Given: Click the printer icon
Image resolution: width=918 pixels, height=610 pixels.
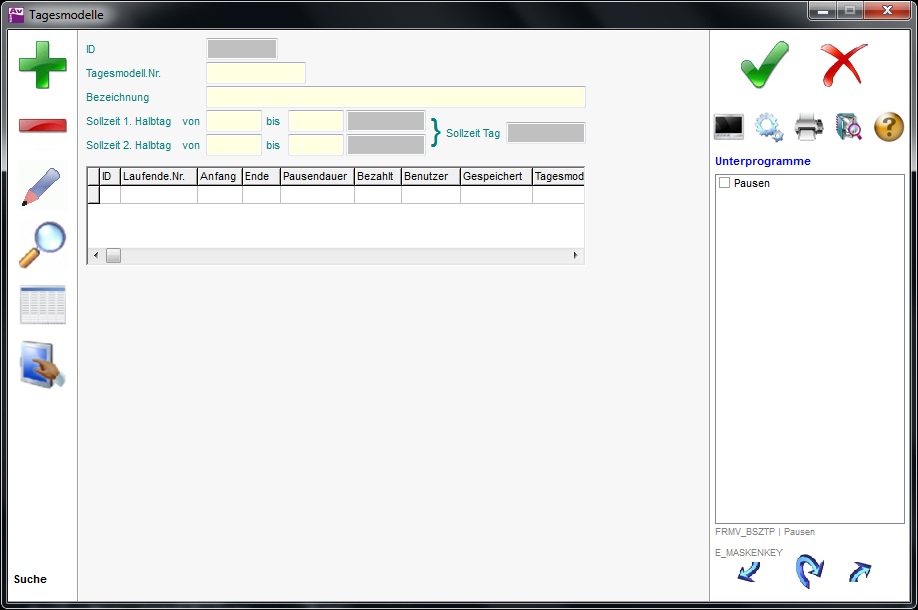Looking at the screenshot, I should tap(809, 127).
